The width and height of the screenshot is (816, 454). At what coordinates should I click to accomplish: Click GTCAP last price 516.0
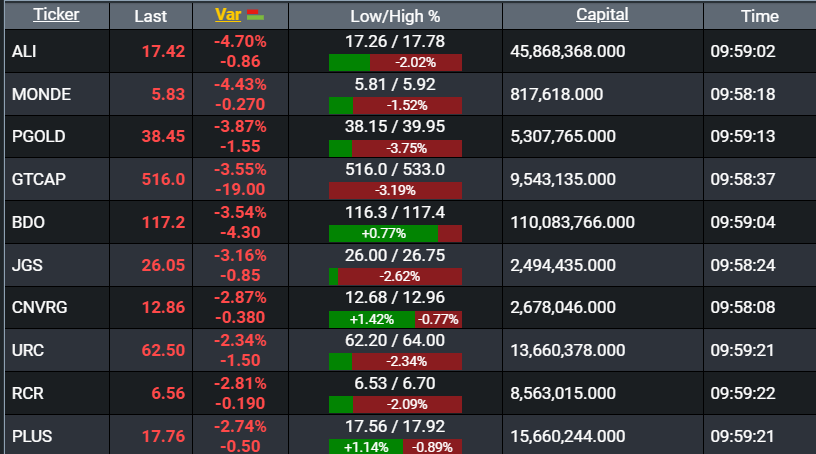coord(163,179)
